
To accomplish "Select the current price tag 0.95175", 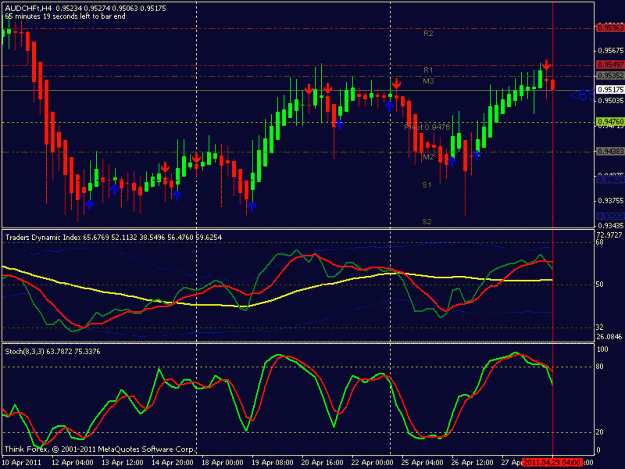I will pos(610,89).
